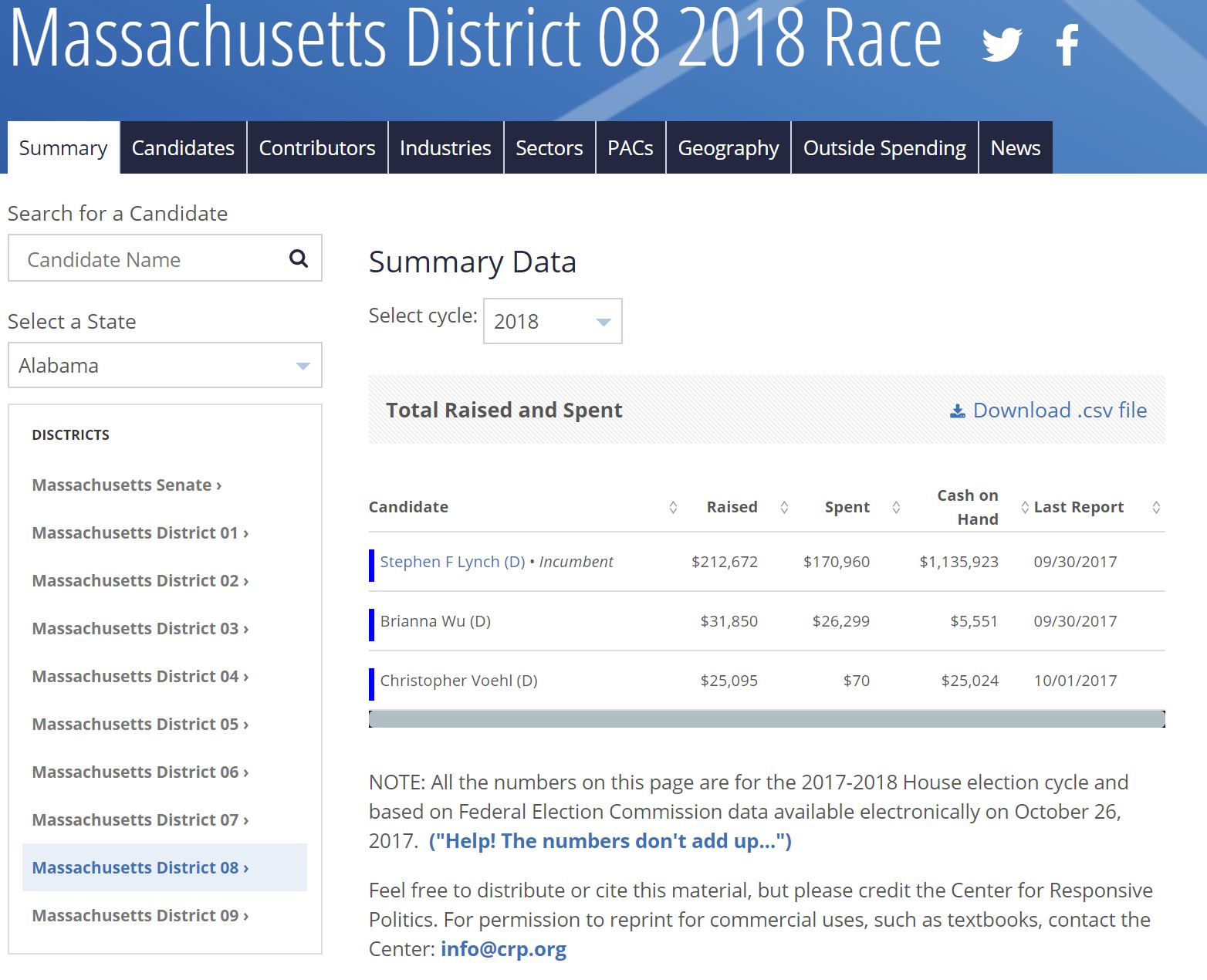View the News tab
This screenshot has width=1207, height=980.
click(x=1016, y=147)
